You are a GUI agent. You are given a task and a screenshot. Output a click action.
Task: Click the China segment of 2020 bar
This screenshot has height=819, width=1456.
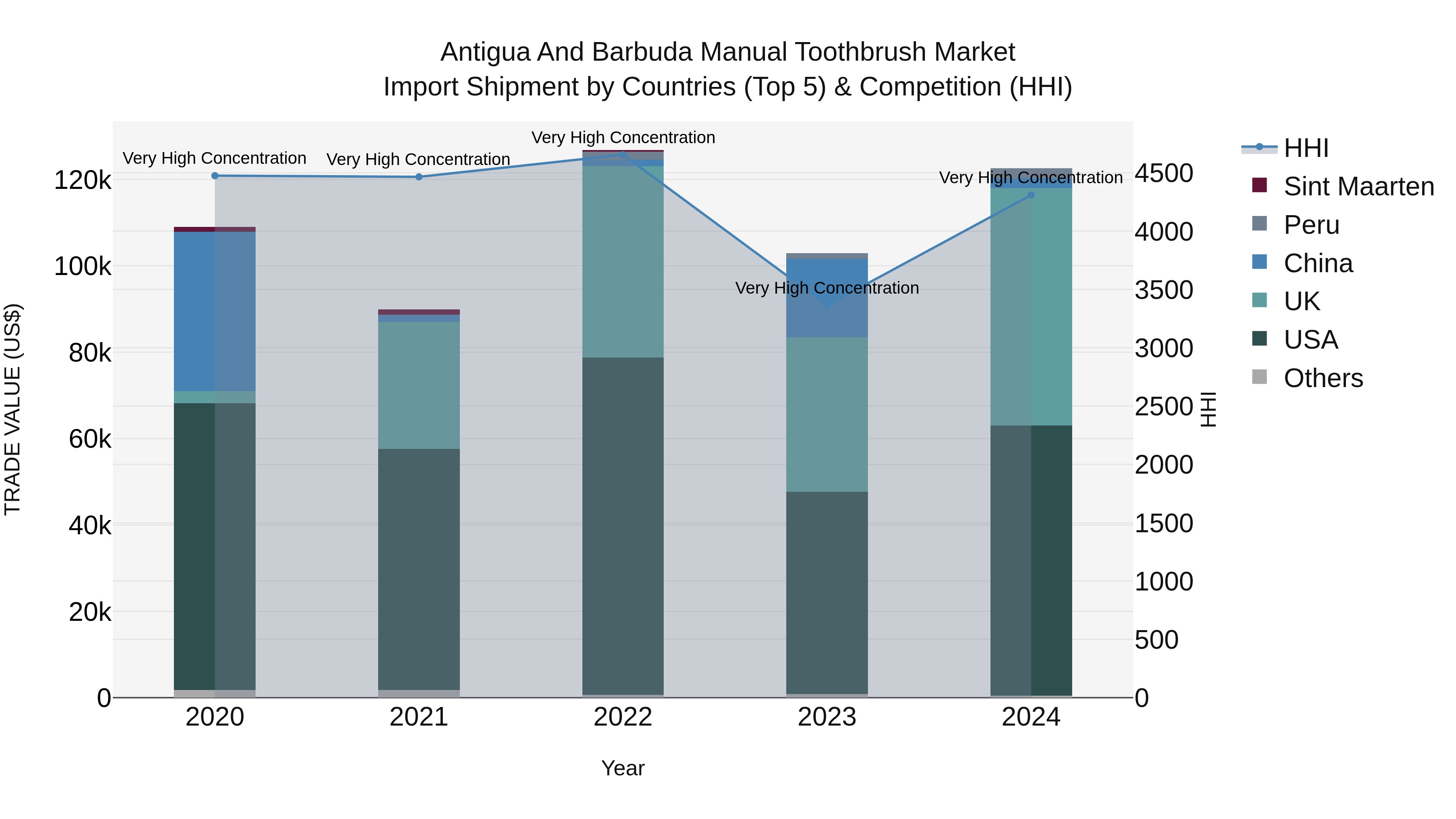point(215,311)
